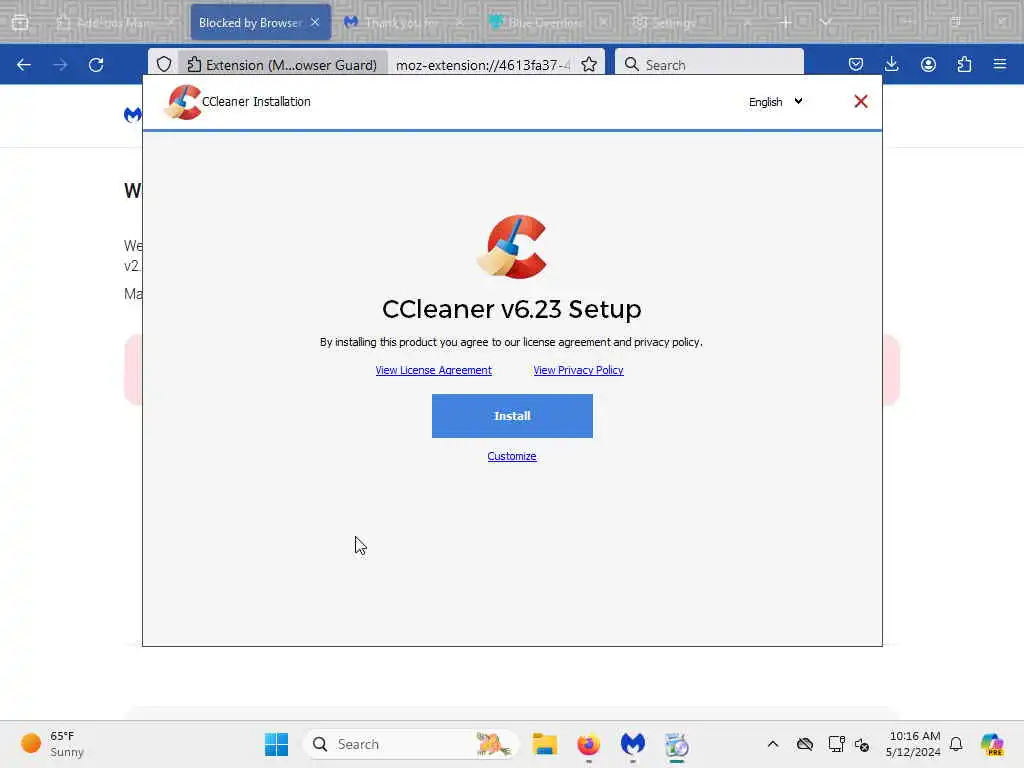Image resolution: width=1024 pixels, height=768 pixels.
Task: Click the taskbar Search box
Action: pos(411,744)
